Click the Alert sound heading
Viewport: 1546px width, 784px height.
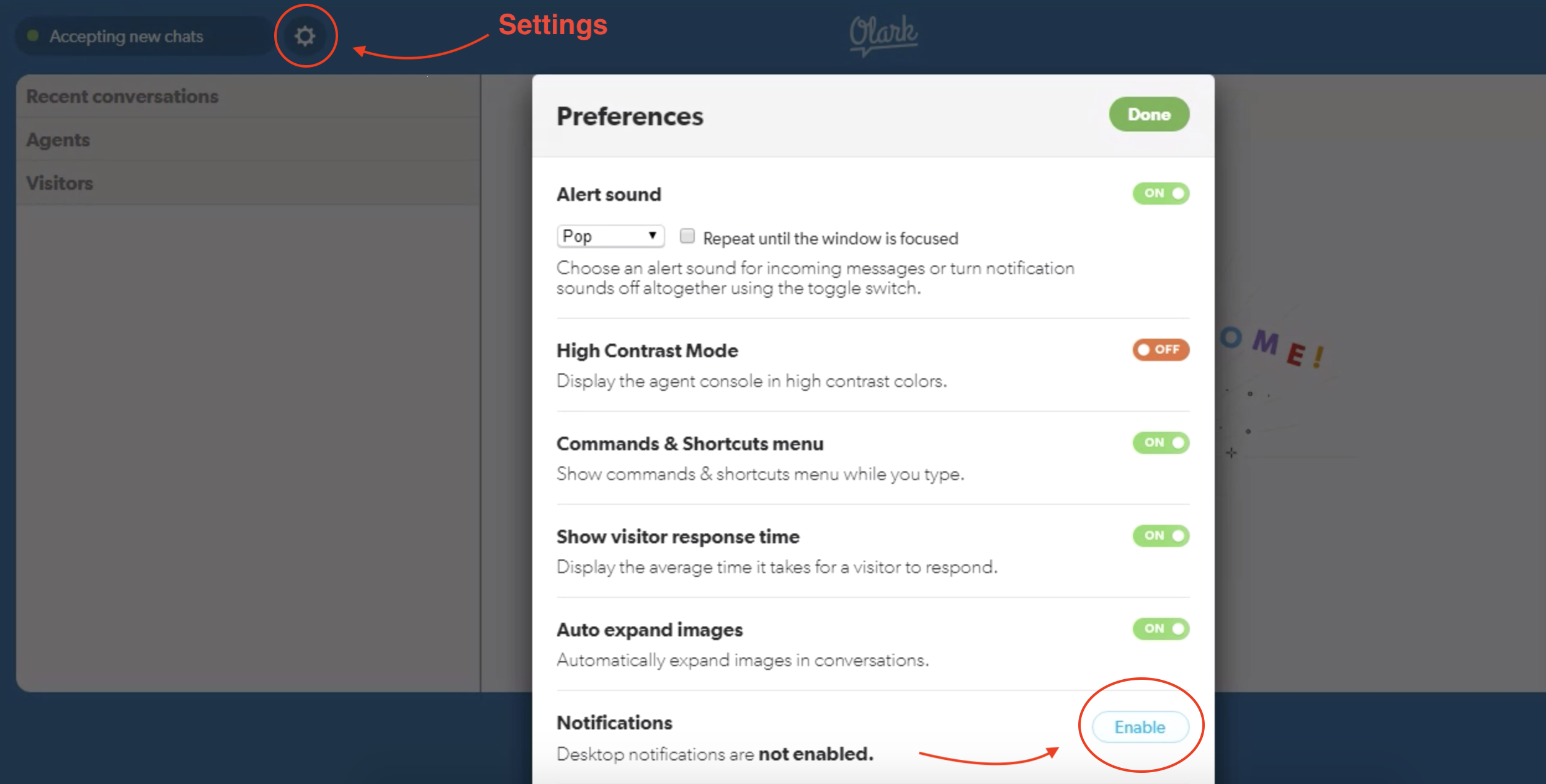pyautogui.click(x=609, y=195)
